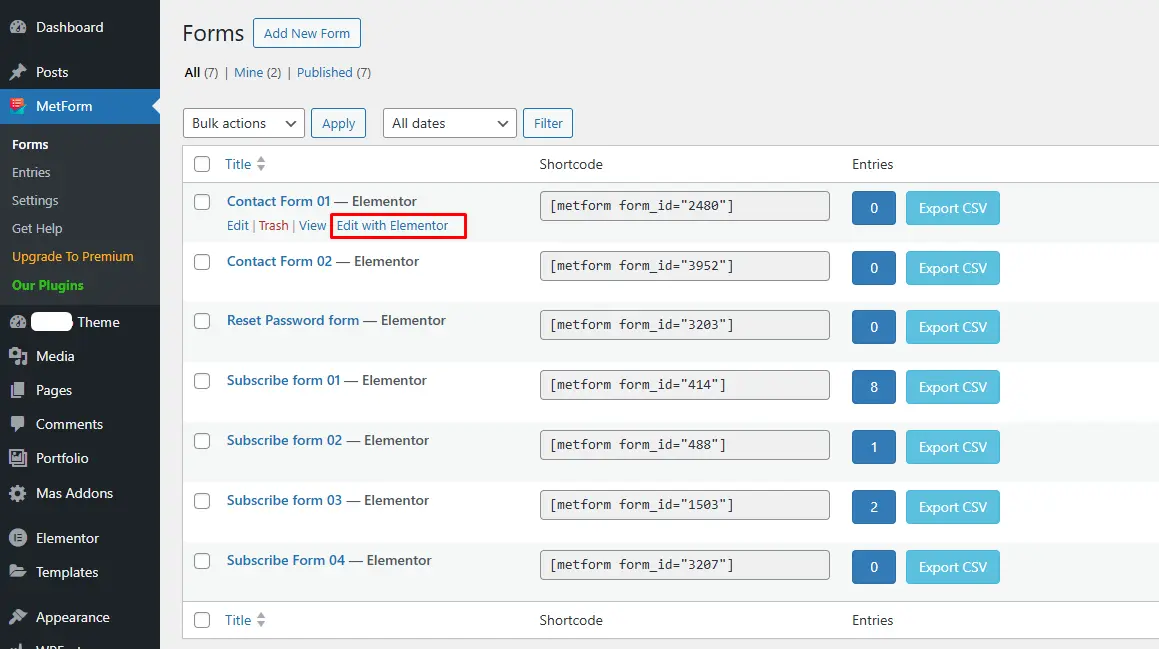
Task: Toggle select-all checkbox in table footer
Action: pos(202,620)
